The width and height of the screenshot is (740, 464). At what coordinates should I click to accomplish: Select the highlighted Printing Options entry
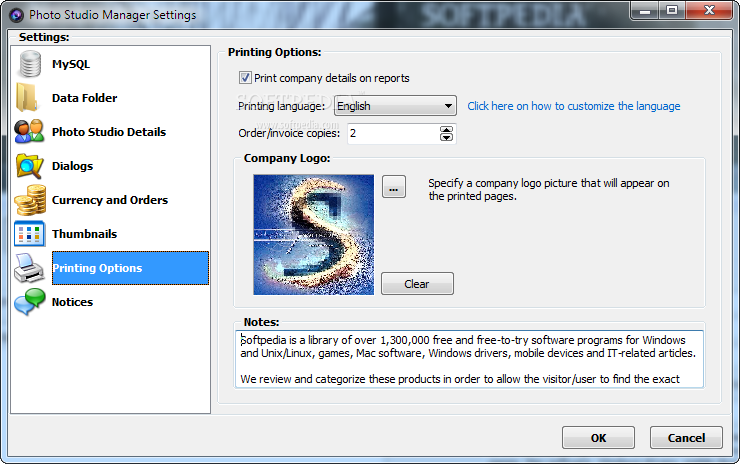pos(130,268)
